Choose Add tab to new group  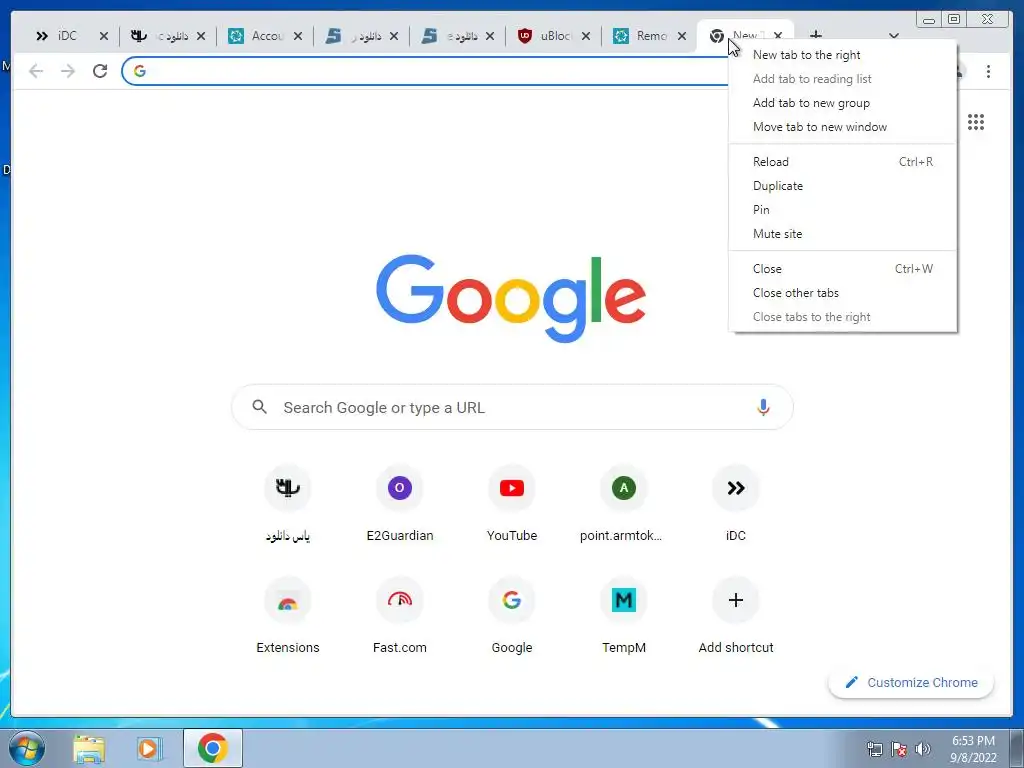pos(842,103)
